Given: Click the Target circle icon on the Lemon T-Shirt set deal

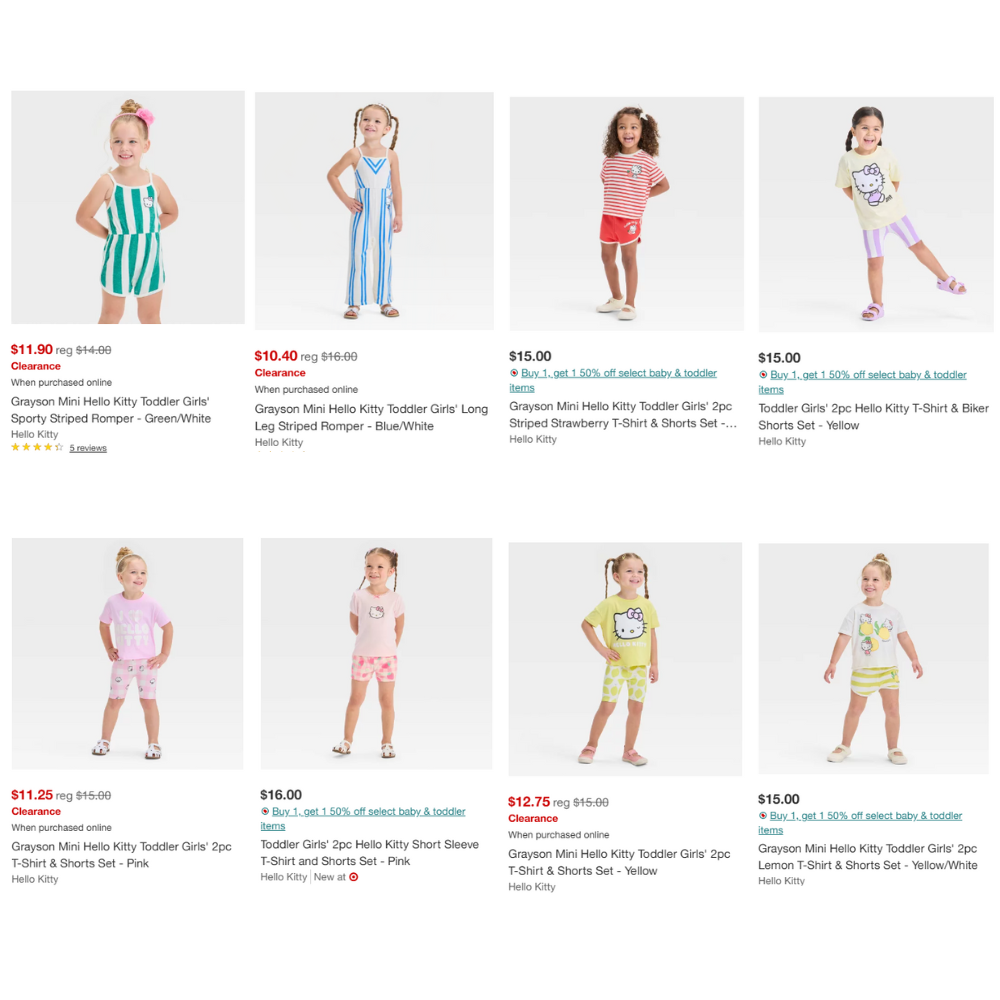Looking at the screenshot, I should tap(762, 816).
